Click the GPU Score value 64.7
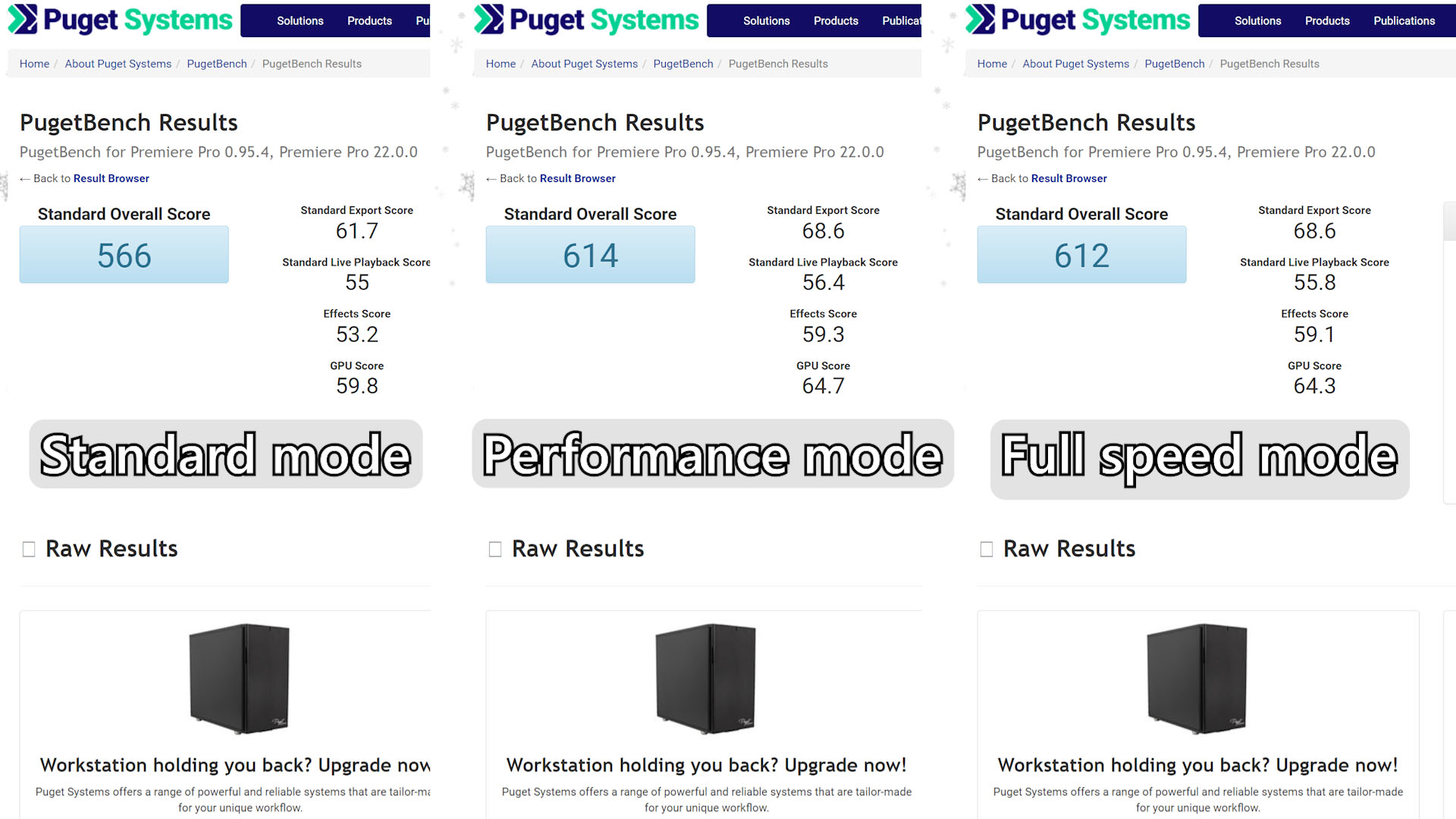This screenshot has height=819, width=1456. [824, 385]
